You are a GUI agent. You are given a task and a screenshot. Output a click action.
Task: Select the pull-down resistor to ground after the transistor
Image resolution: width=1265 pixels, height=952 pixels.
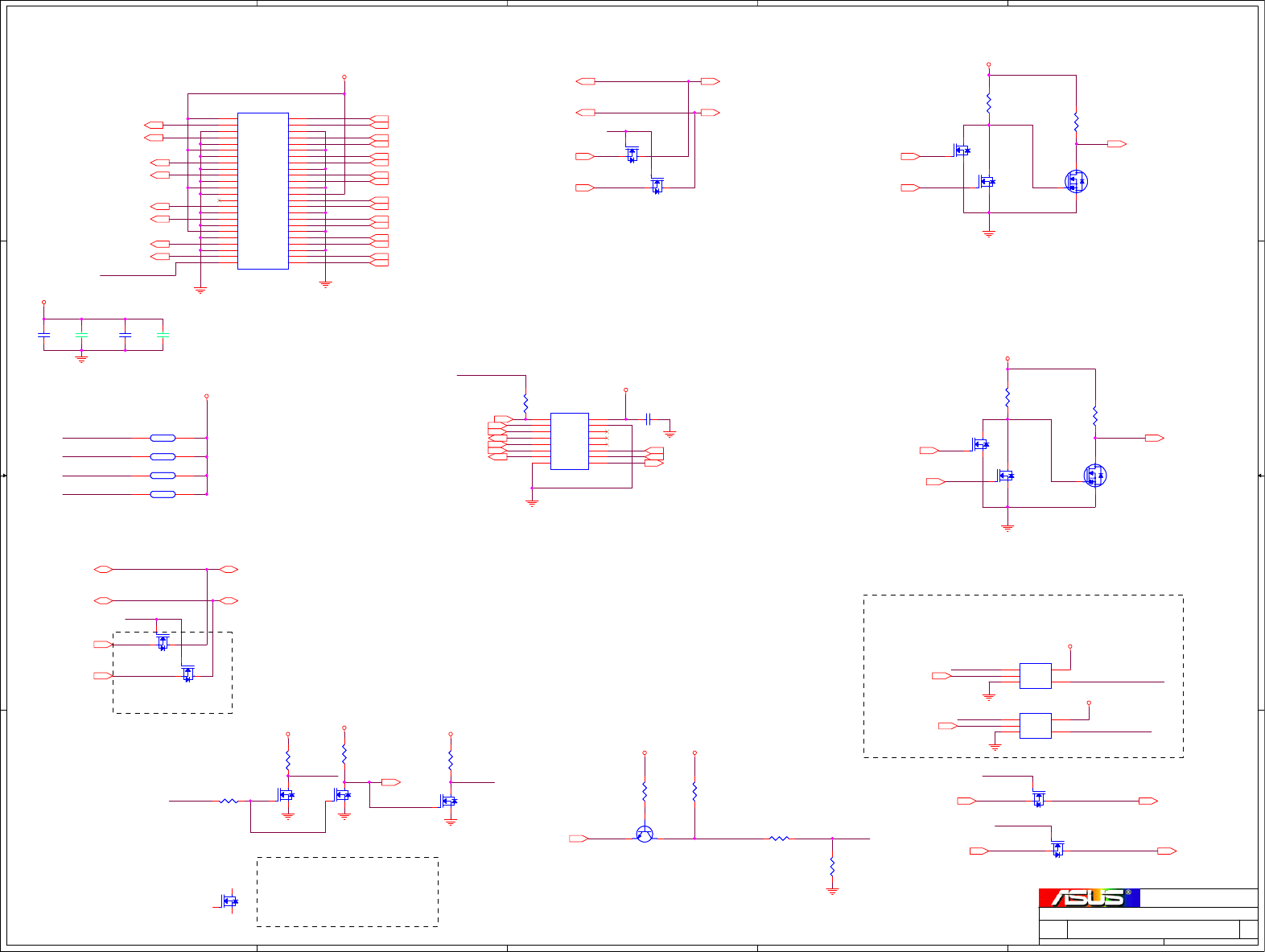tap(832, 868)
